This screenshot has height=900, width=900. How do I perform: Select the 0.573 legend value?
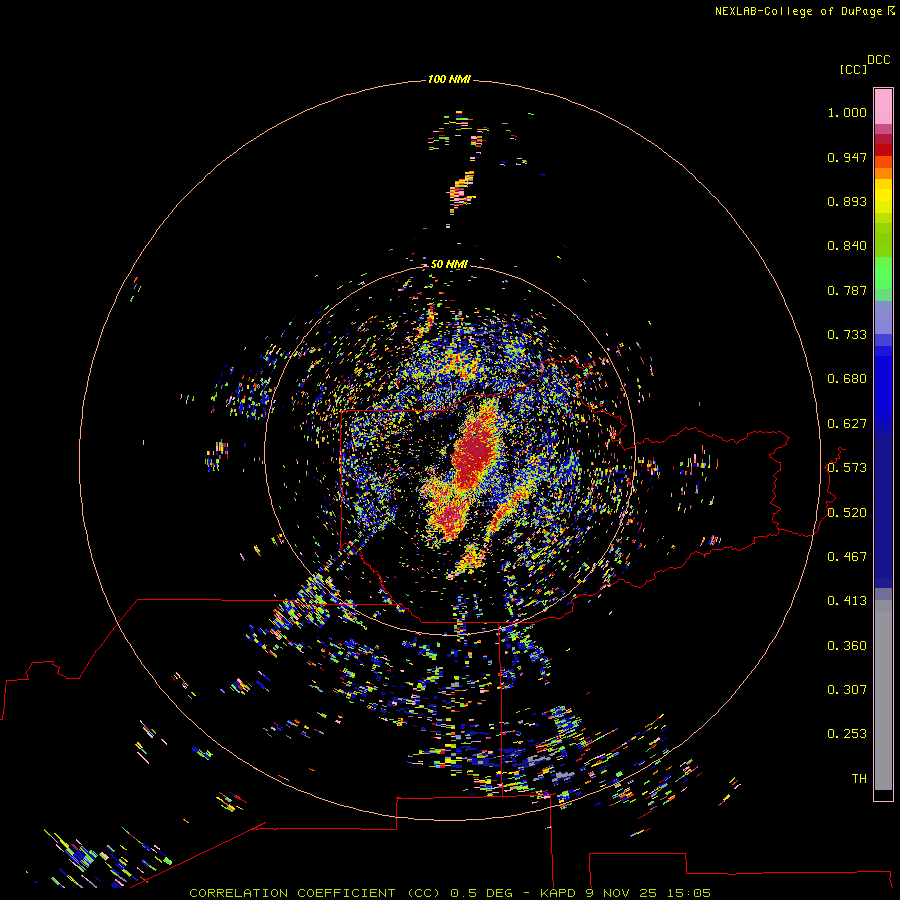coord(847,468)
